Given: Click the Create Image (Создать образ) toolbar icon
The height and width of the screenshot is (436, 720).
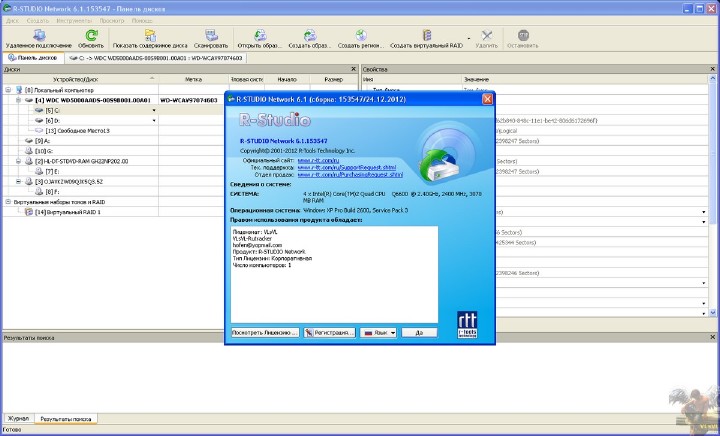Looking at the screenshot, I should 309,36.
